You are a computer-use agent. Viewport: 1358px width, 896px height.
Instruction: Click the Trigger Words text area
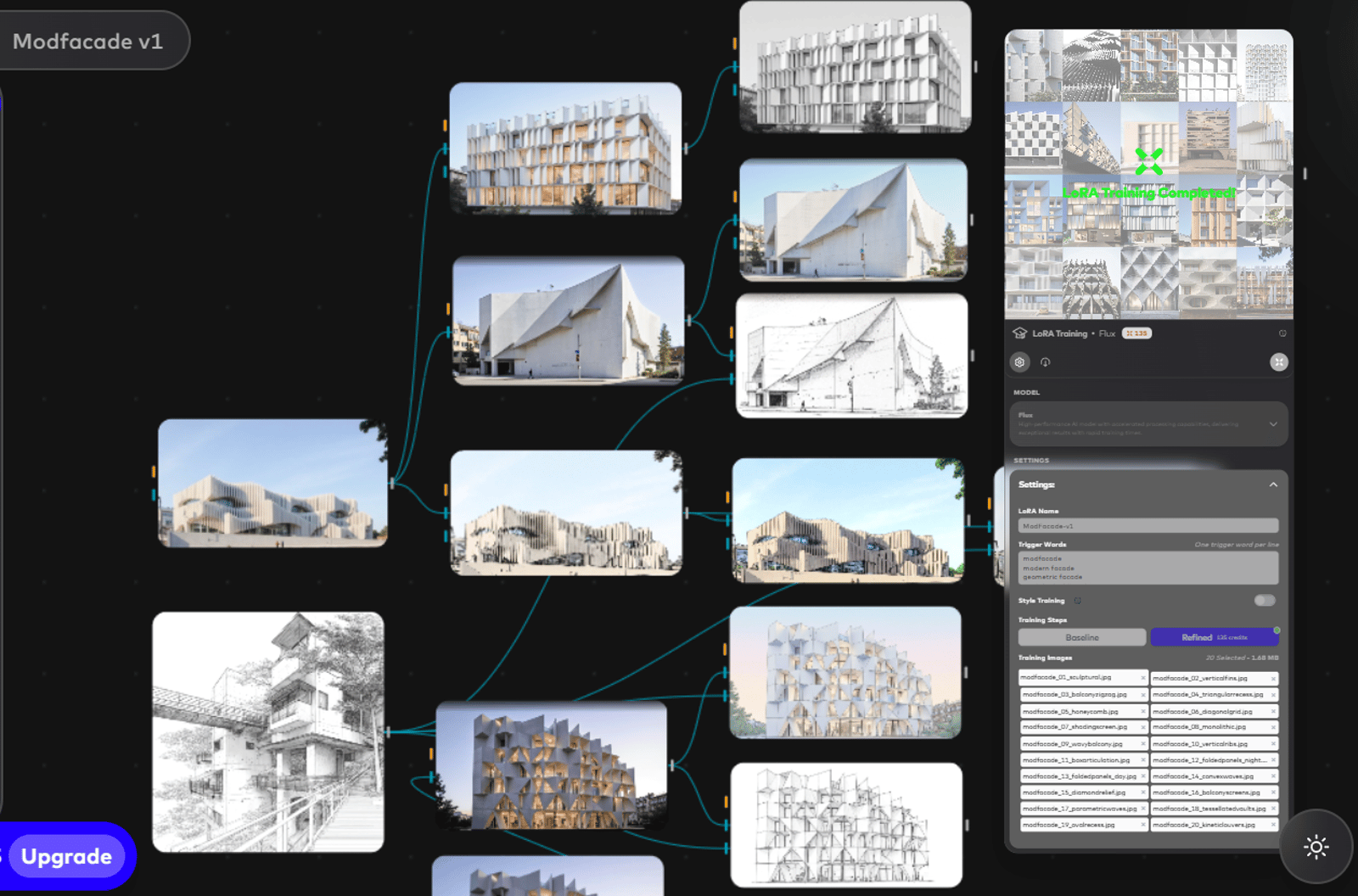[x=1148, y=568]
